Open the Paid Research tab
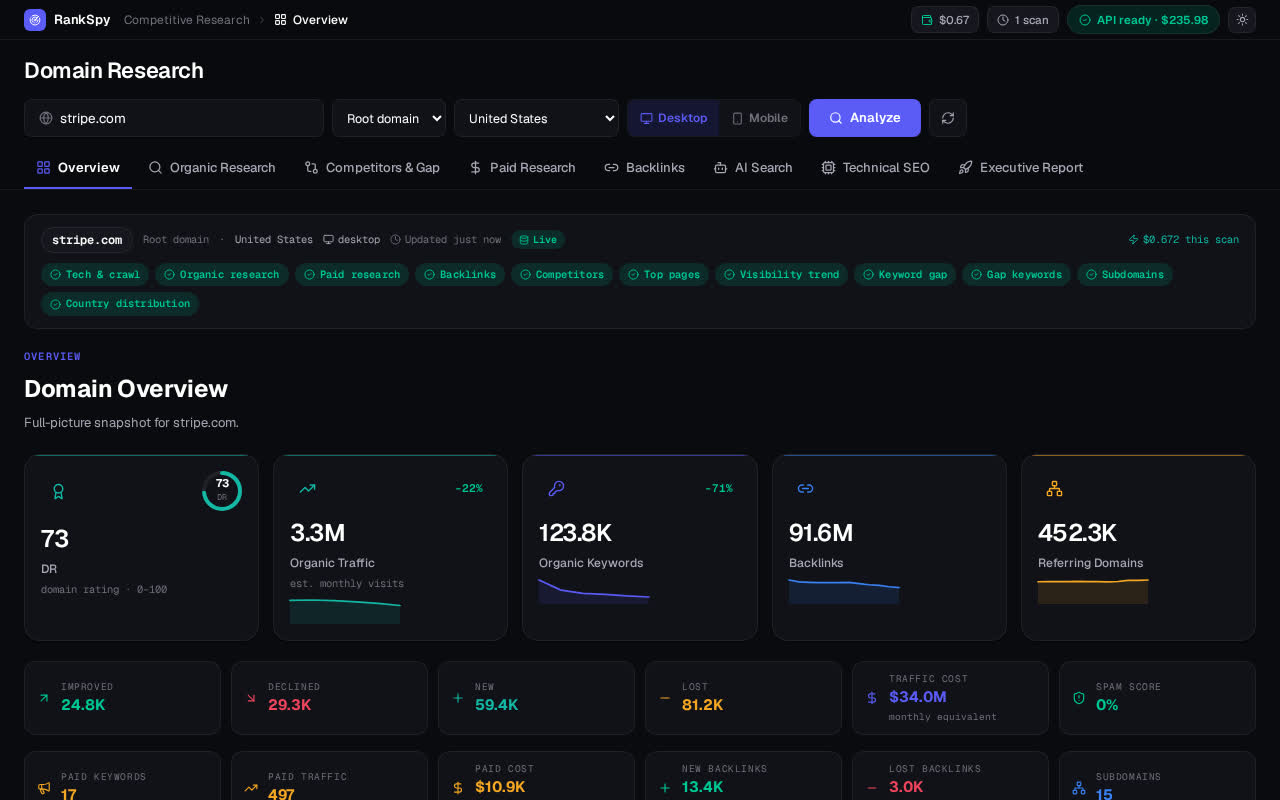 (522, 168)
